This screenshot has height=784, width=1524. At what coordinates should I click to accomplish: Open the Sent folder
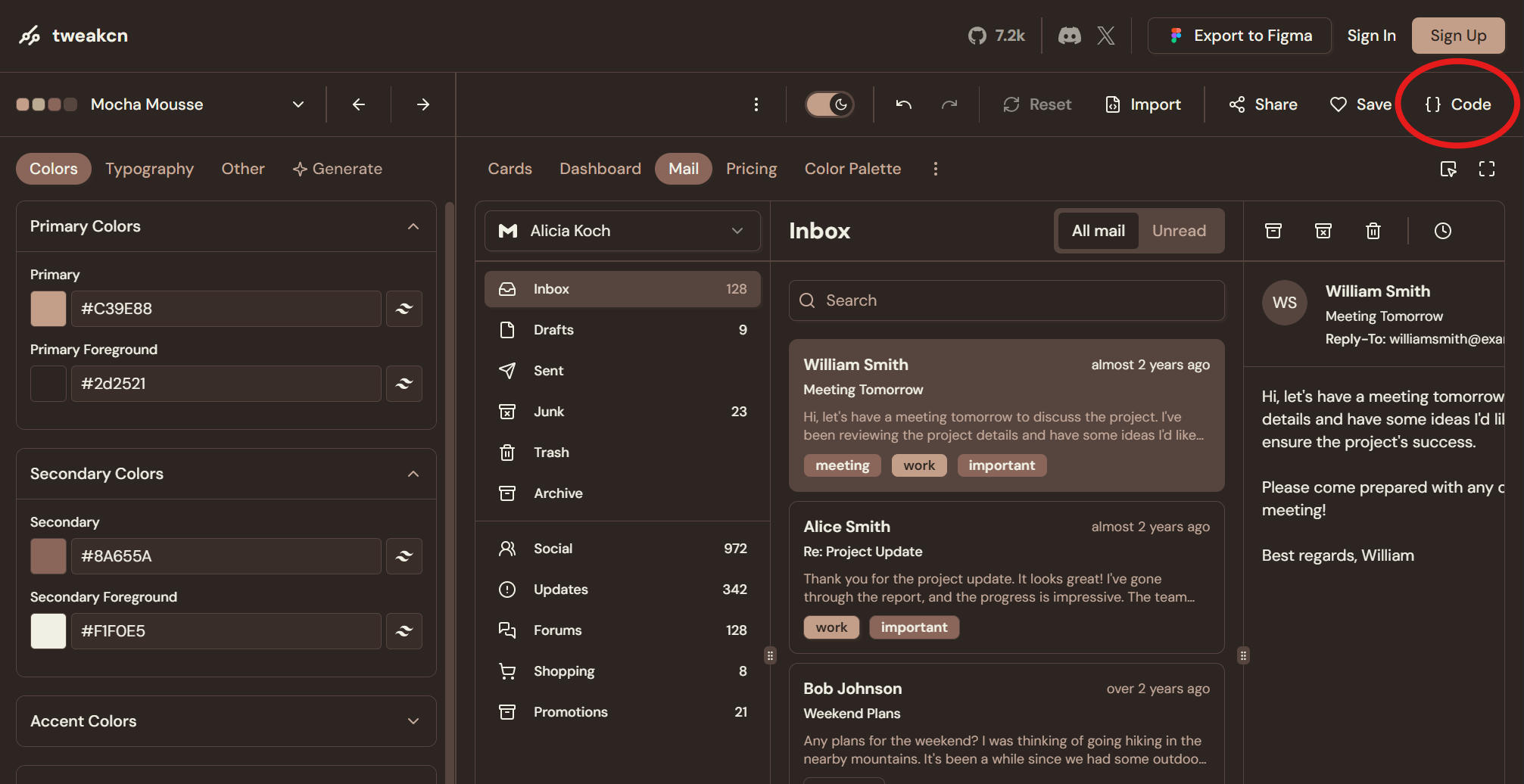pos(622,371)
